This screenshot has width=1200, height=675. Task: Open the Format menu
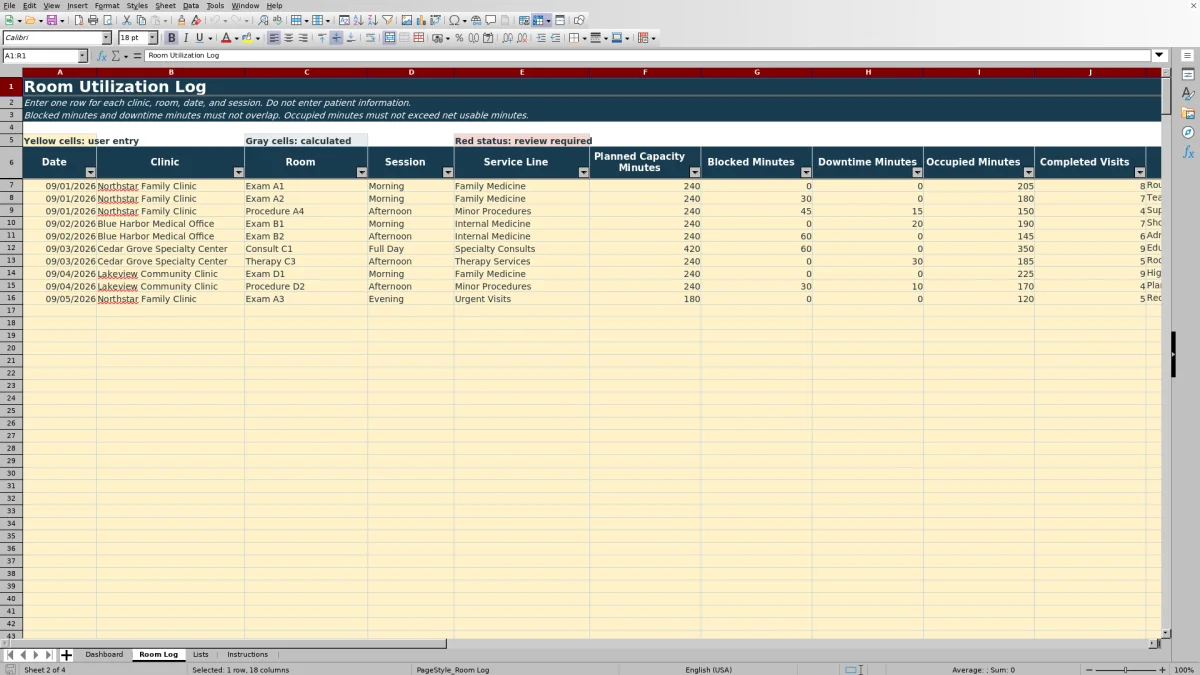coord(107,6)
